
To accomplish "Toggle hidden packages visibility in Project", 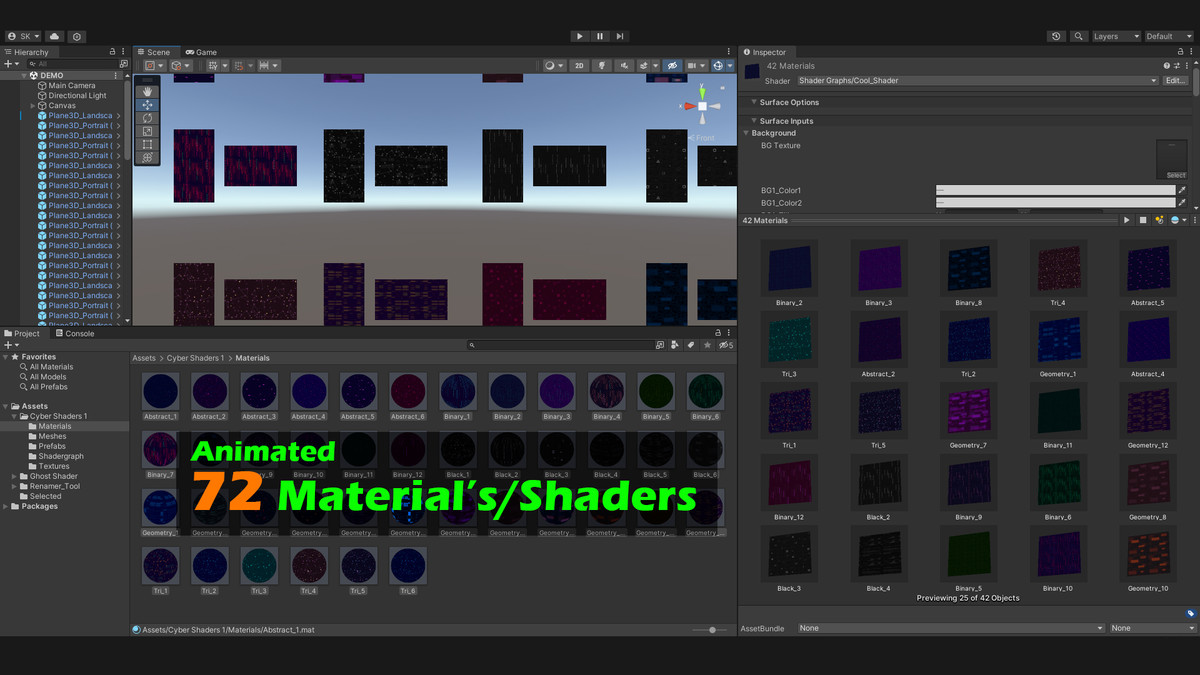I will tap(726, 345).
